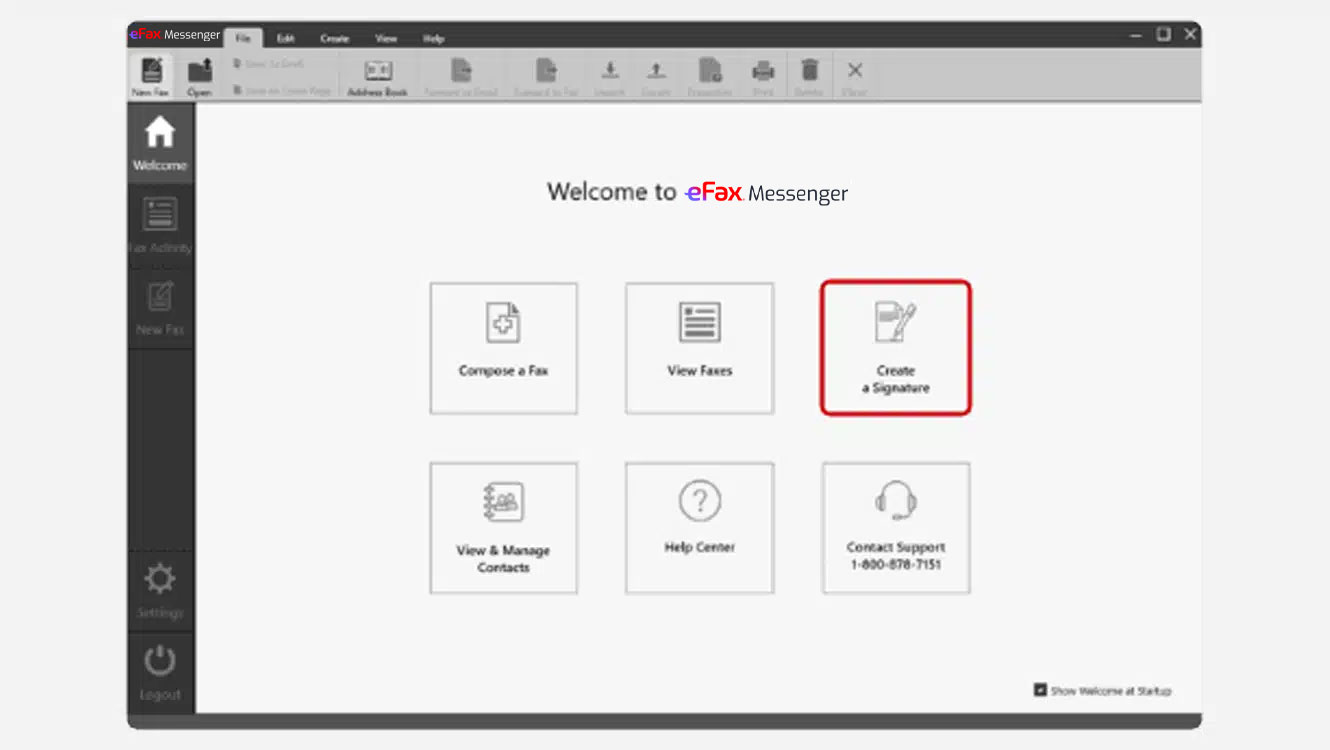Click the Export toolbar icon
This screenshot has width=1330, height=750.
(656, 74)
